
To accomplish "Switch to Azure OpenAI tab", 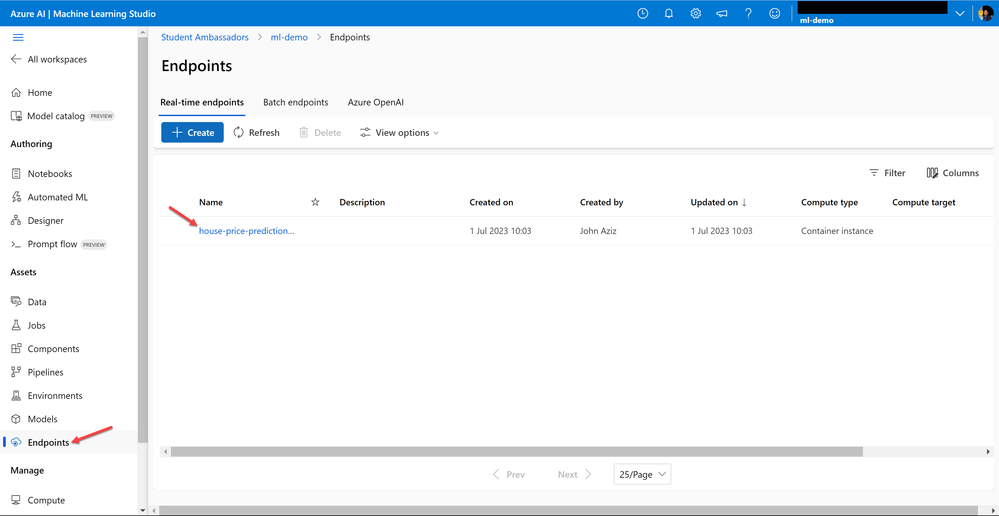I will tap(376, 102).
